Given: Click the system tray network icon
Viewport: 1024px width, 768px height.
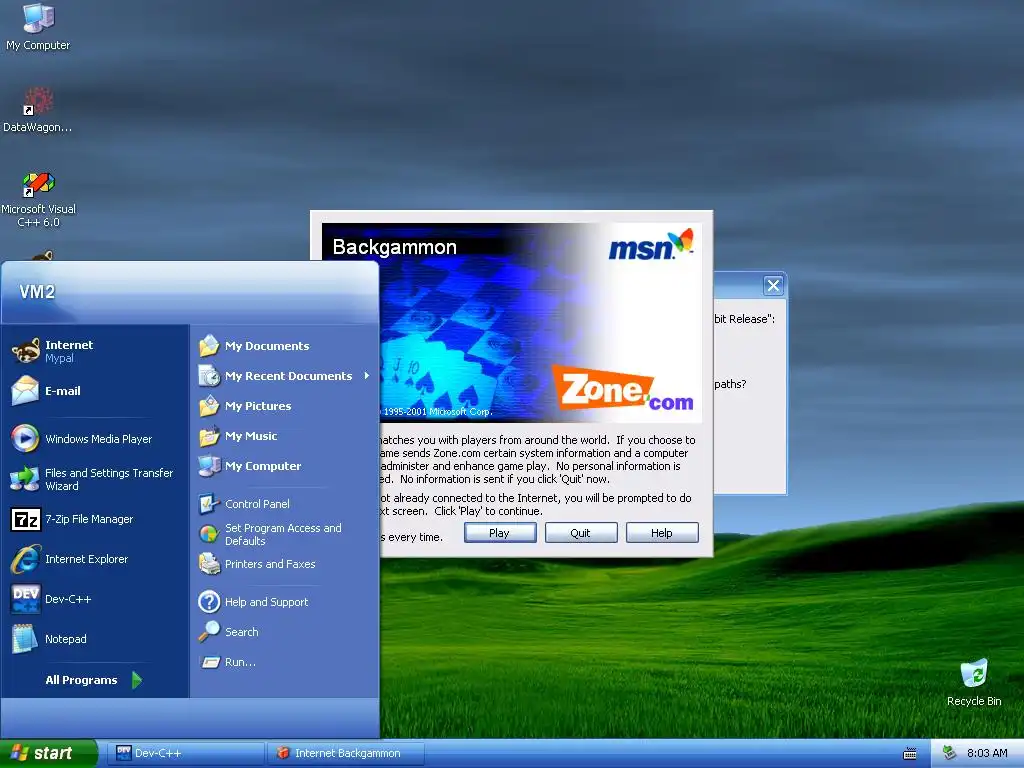Looking at the screenshot, I should tap(950, 753).
